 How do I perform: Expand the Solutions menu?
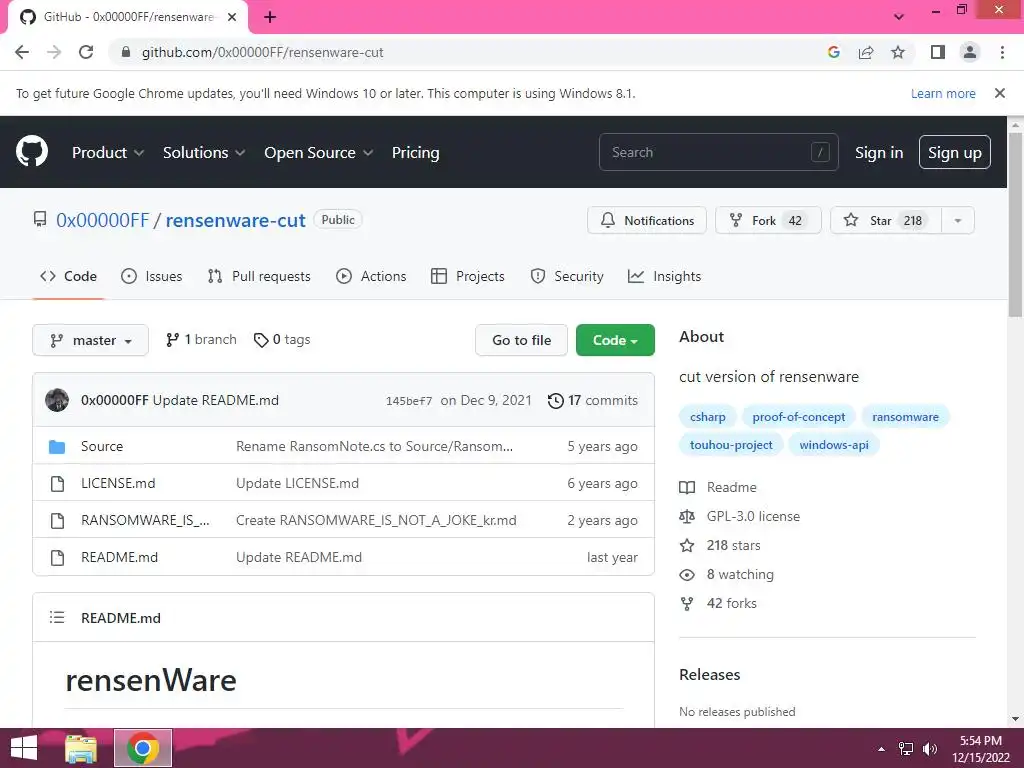coord(204,153)
